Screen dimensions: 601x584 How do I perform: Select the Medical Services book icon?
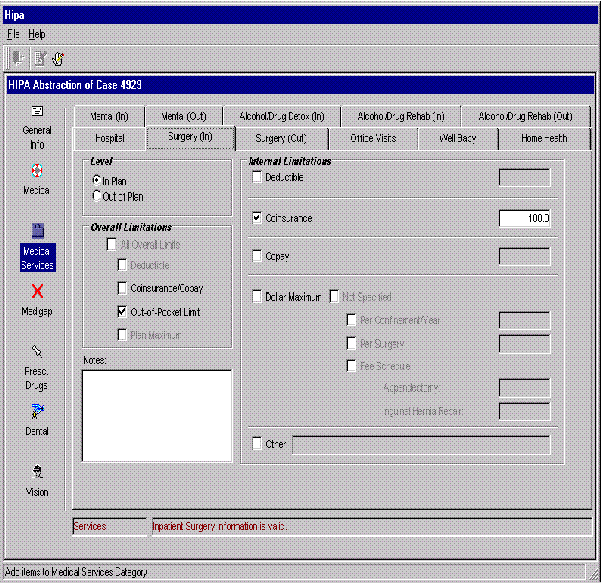37,230
